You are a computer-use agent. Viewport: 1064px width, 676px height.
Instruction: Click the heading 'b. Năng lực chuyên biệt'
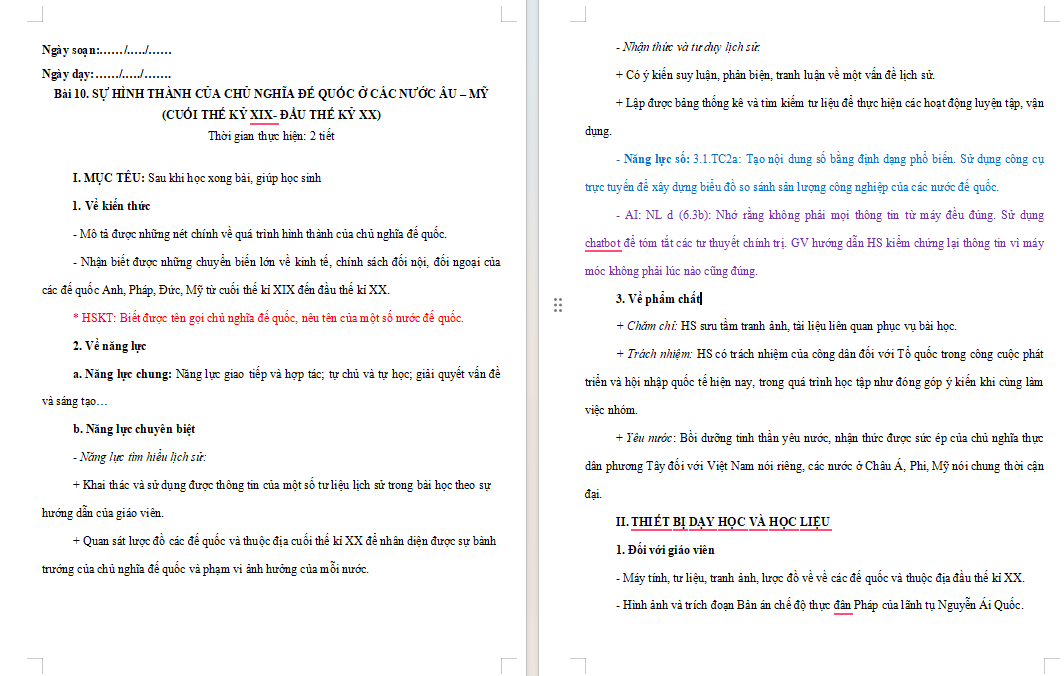tap(134, 429)
